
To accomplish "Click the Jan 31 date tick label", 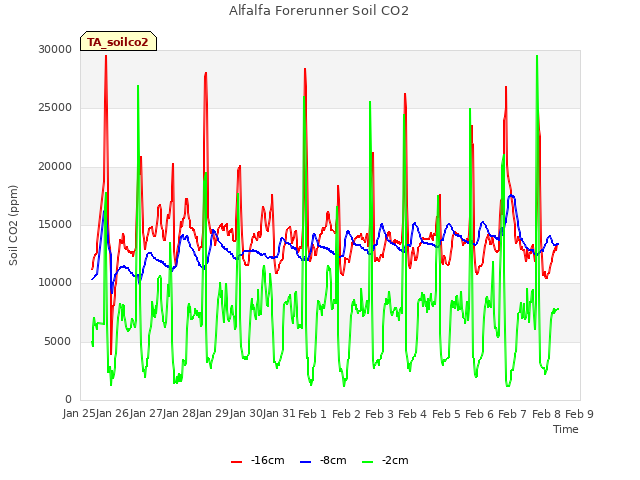I will pos(279,413).
